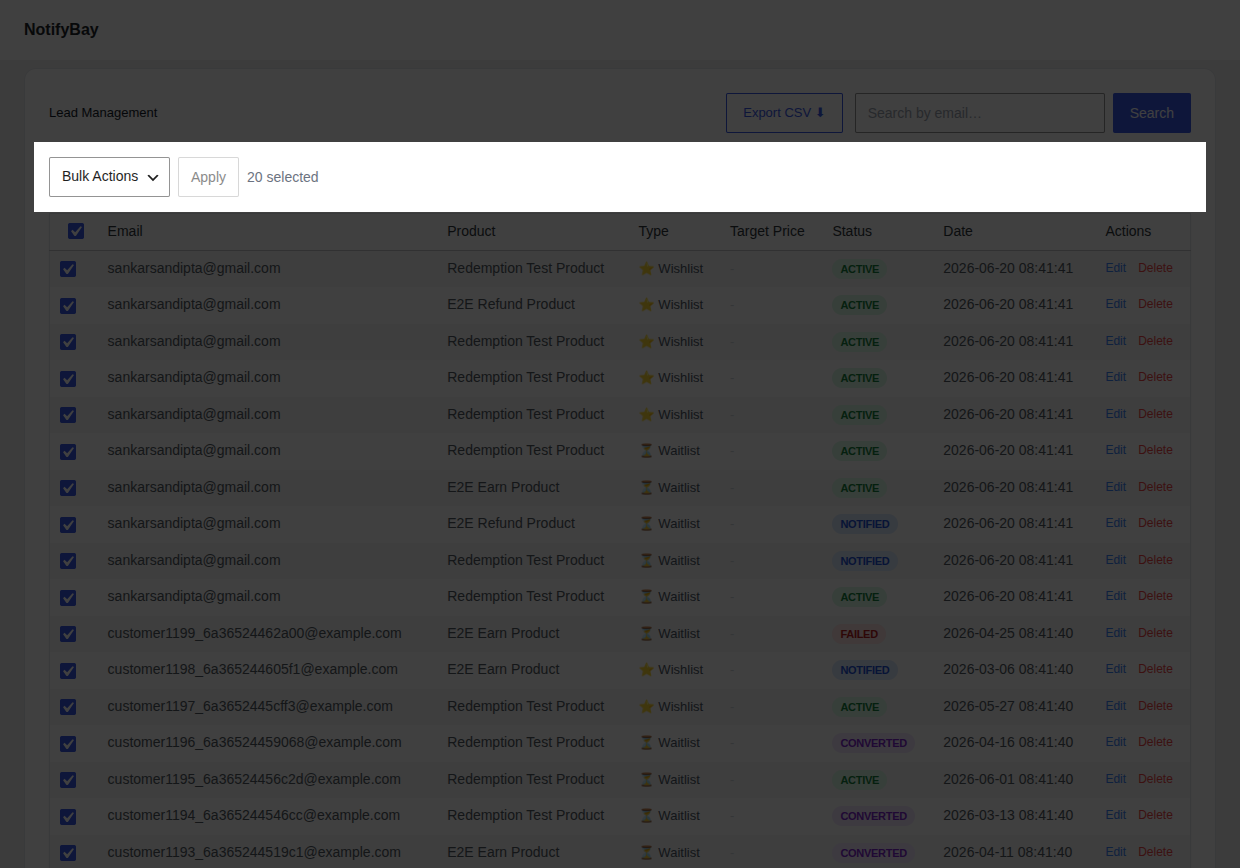Click the Date column header
The height and width of the screenshot is (868, 1240).
coord(957,231)
